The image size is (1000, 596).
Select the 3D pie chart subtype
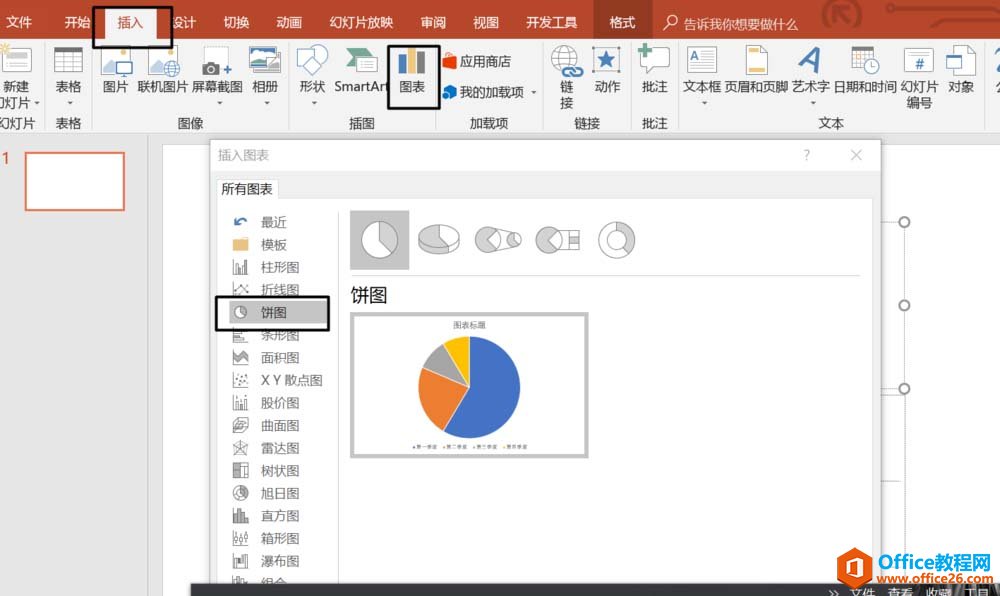[438, 240]
